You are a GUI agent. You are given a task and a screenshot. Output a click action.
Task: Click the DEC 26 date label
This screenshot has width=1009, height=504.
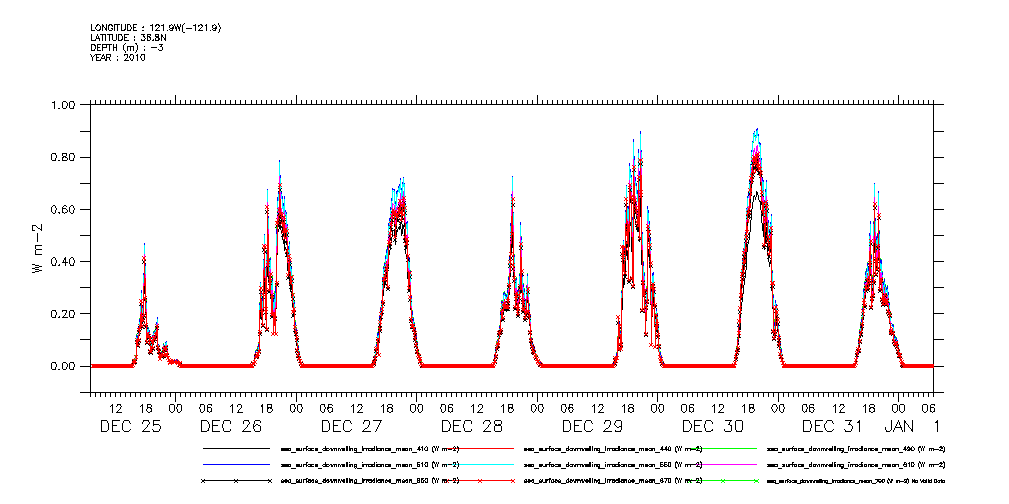(230, 426)
